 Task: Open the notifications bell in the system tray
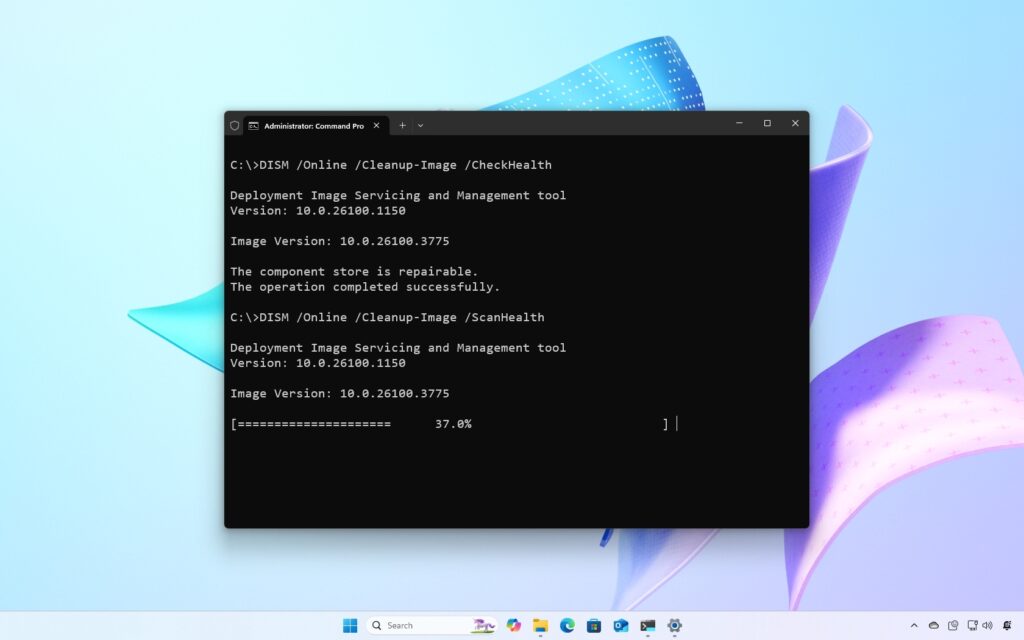(x=1008, y=626)
